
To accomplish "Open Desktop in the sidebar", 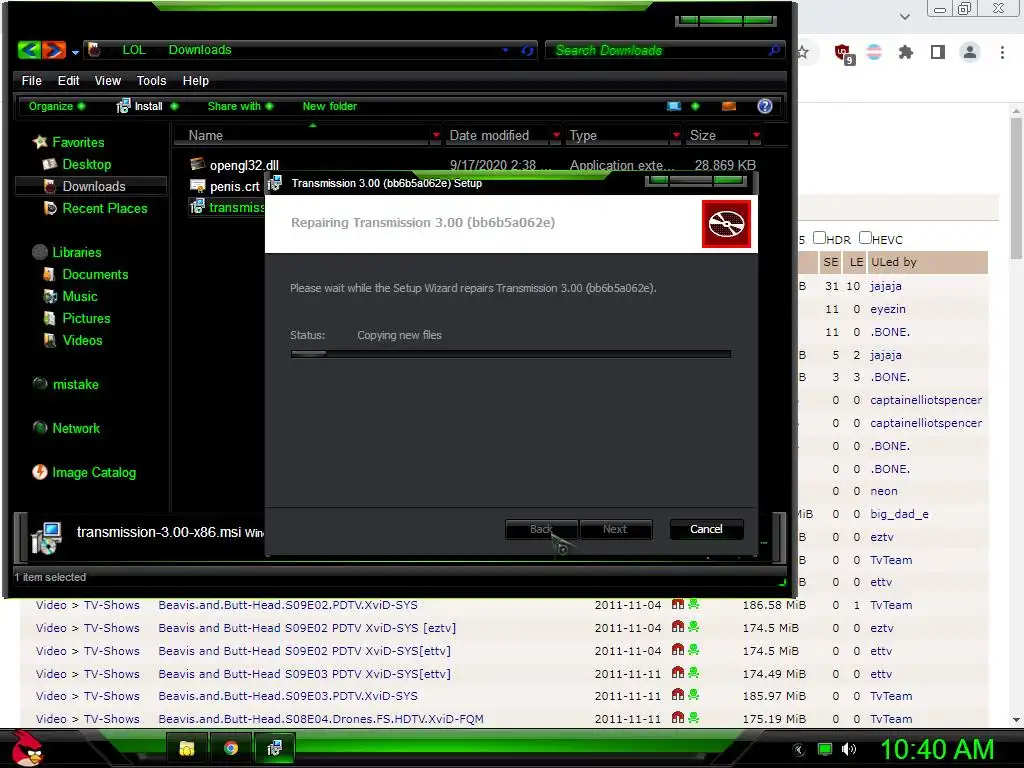I will coord(77,164).
